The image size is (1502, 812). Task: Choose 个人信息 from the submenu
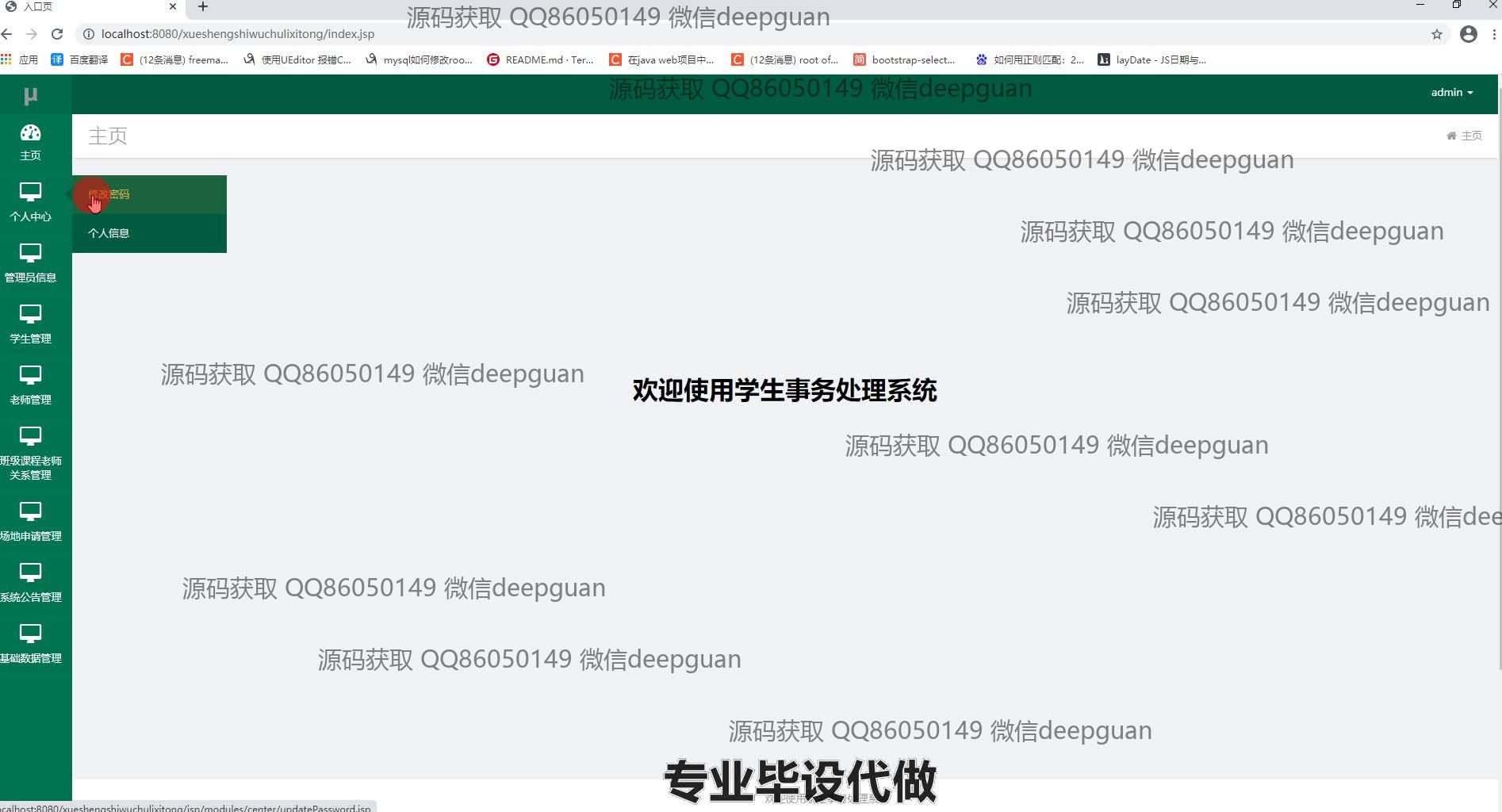pyautogui.click(x=109, y=233)
